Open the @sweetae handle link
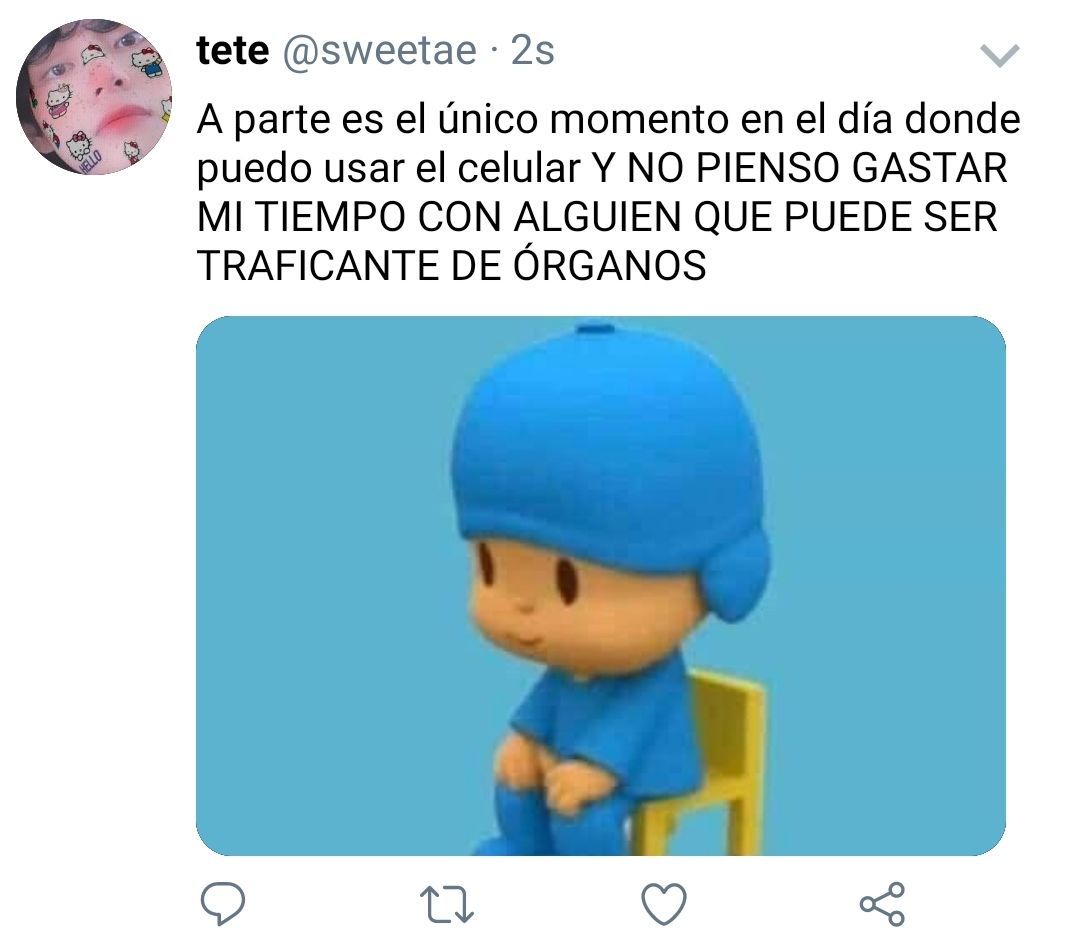Screen dimensions: 1065x938 379,52
